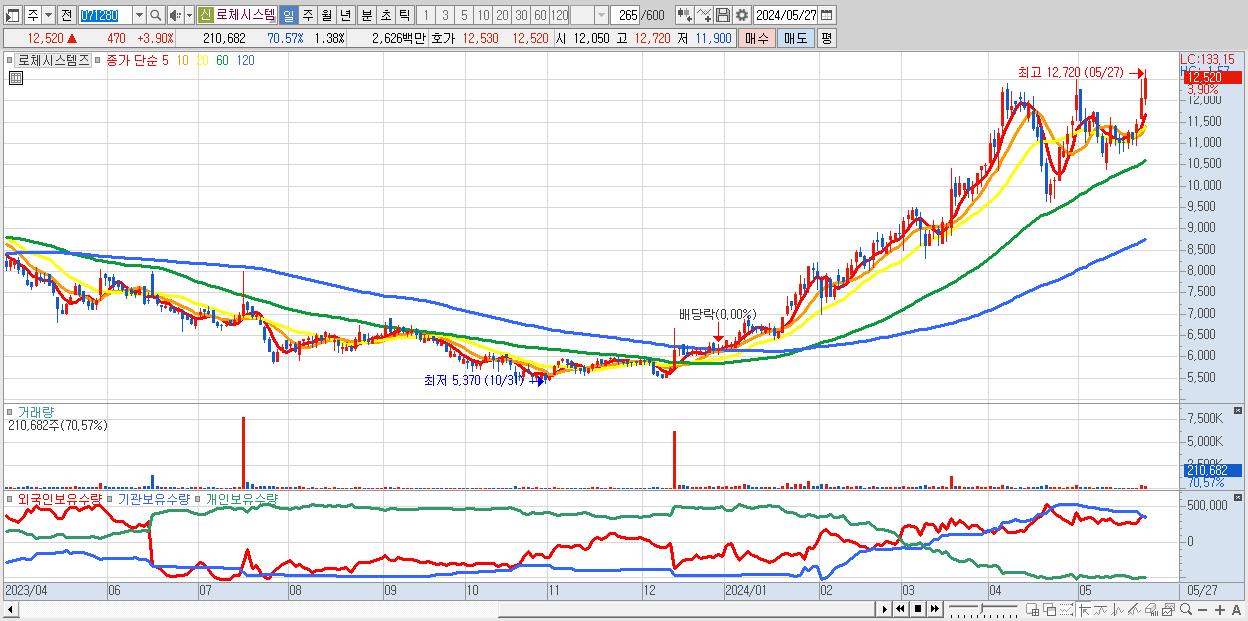Click the magnifier zoom icon in bottom toolbar
Viewport: 1248px width, 621px height.
[x=1185, y=609]
